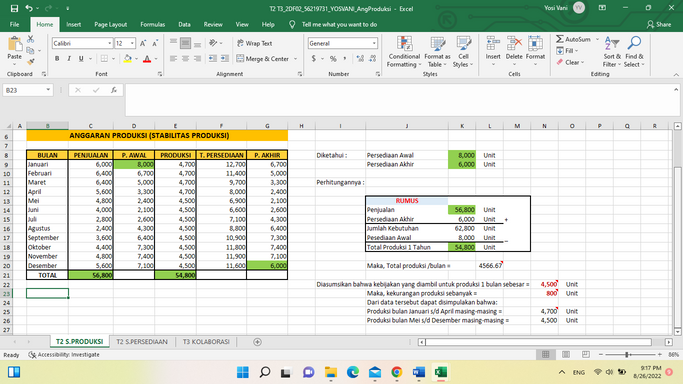Open the File tab
This screenshot has width=683, height=384.
14,24
